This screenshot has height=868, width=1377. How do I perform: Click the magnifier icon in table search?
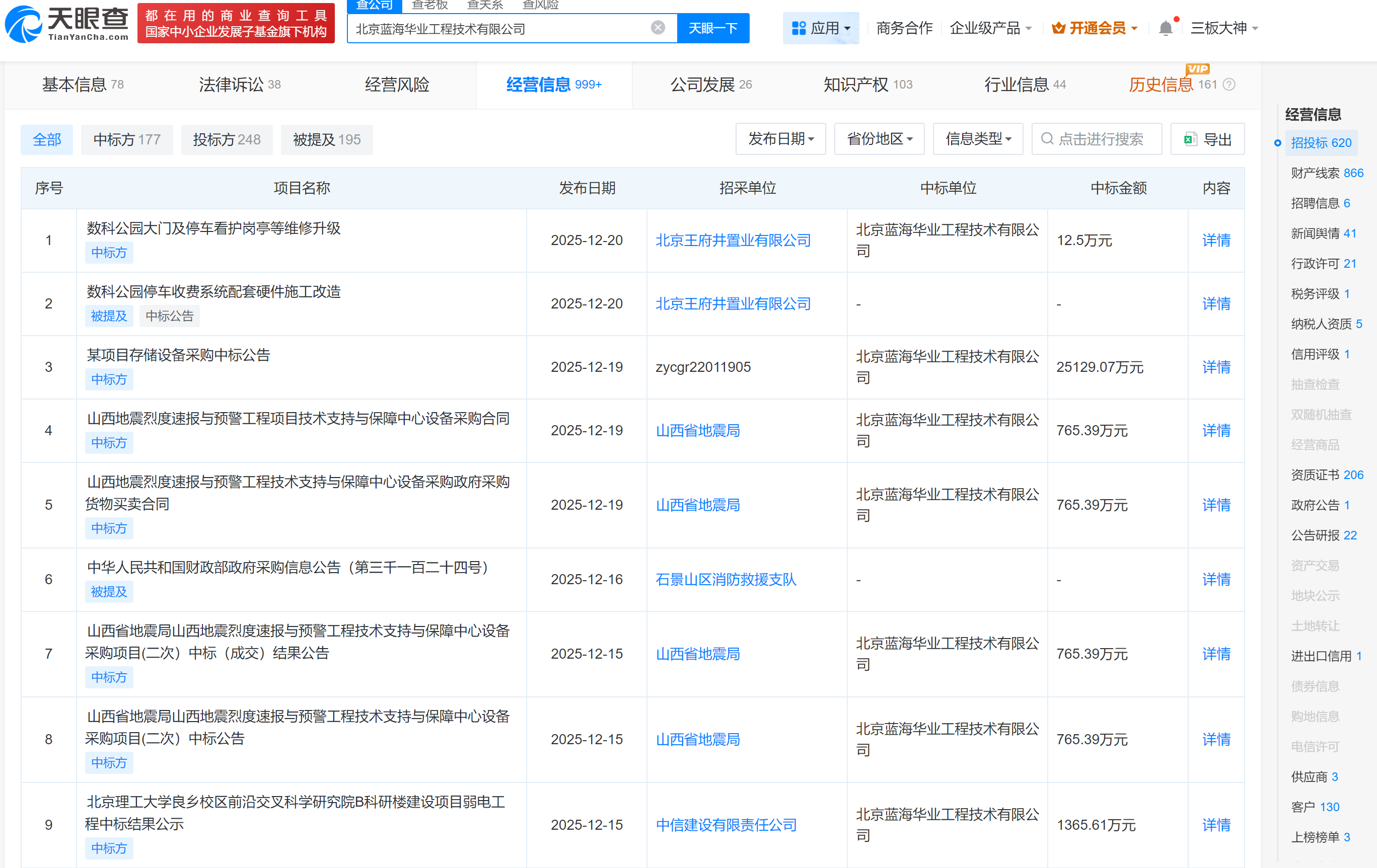(1047, 139)
